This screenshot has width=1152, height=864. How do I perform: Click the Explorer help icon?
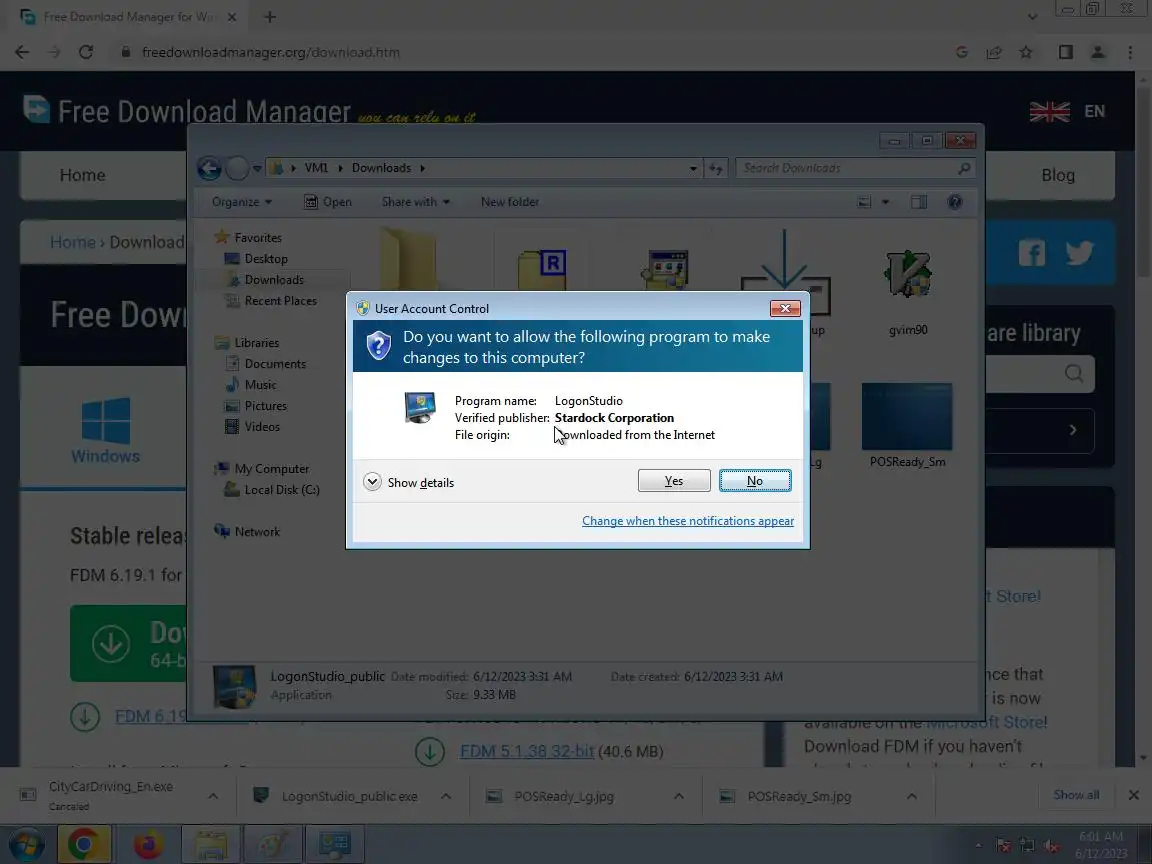coord(954,202)
